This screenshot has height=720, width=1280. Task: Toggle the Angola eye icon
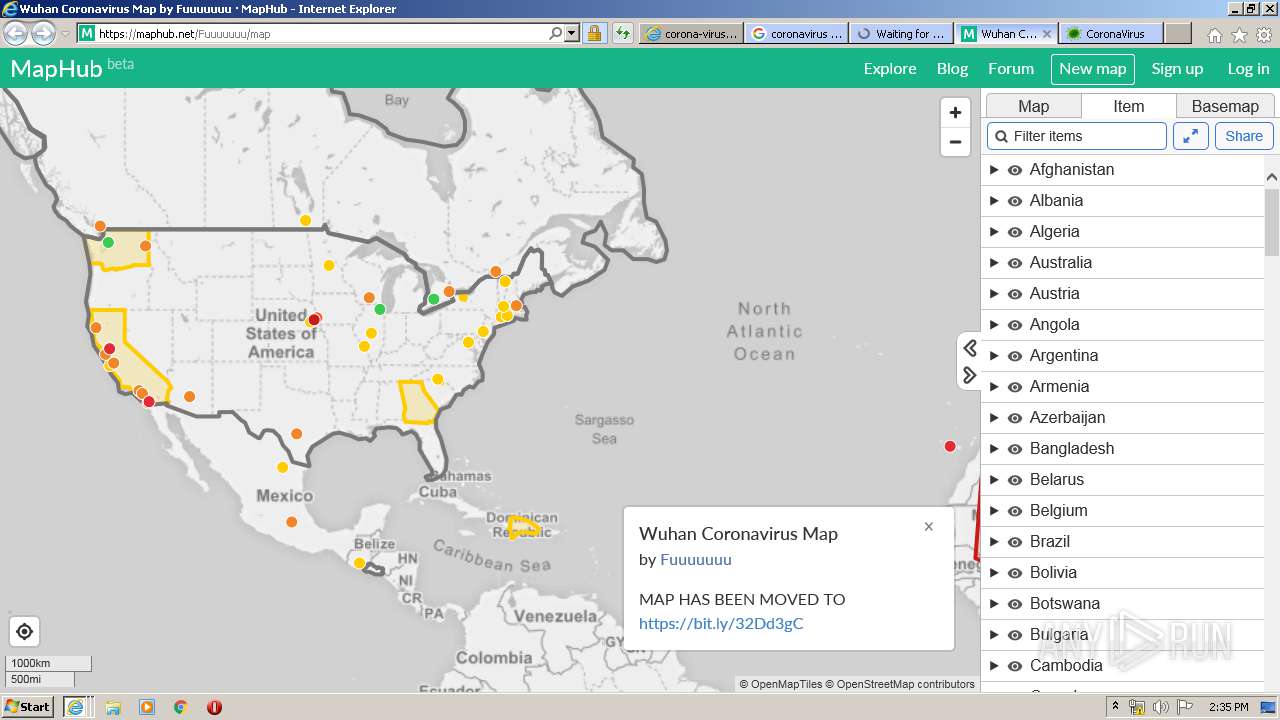click(1015, 325)
